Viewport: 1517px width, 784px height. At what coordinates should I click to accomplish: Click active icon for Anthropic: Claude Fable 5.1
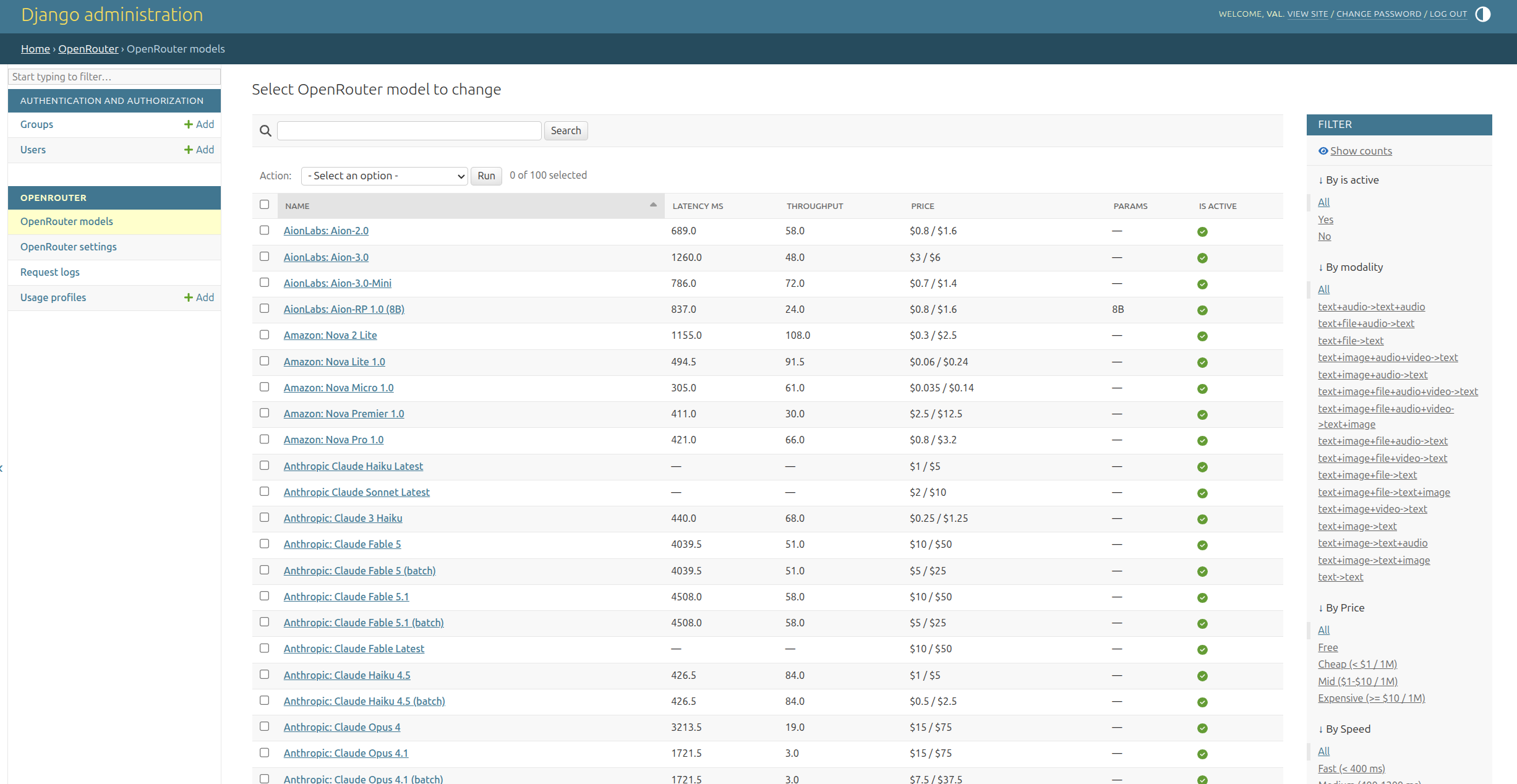(x=1202, y=598)
